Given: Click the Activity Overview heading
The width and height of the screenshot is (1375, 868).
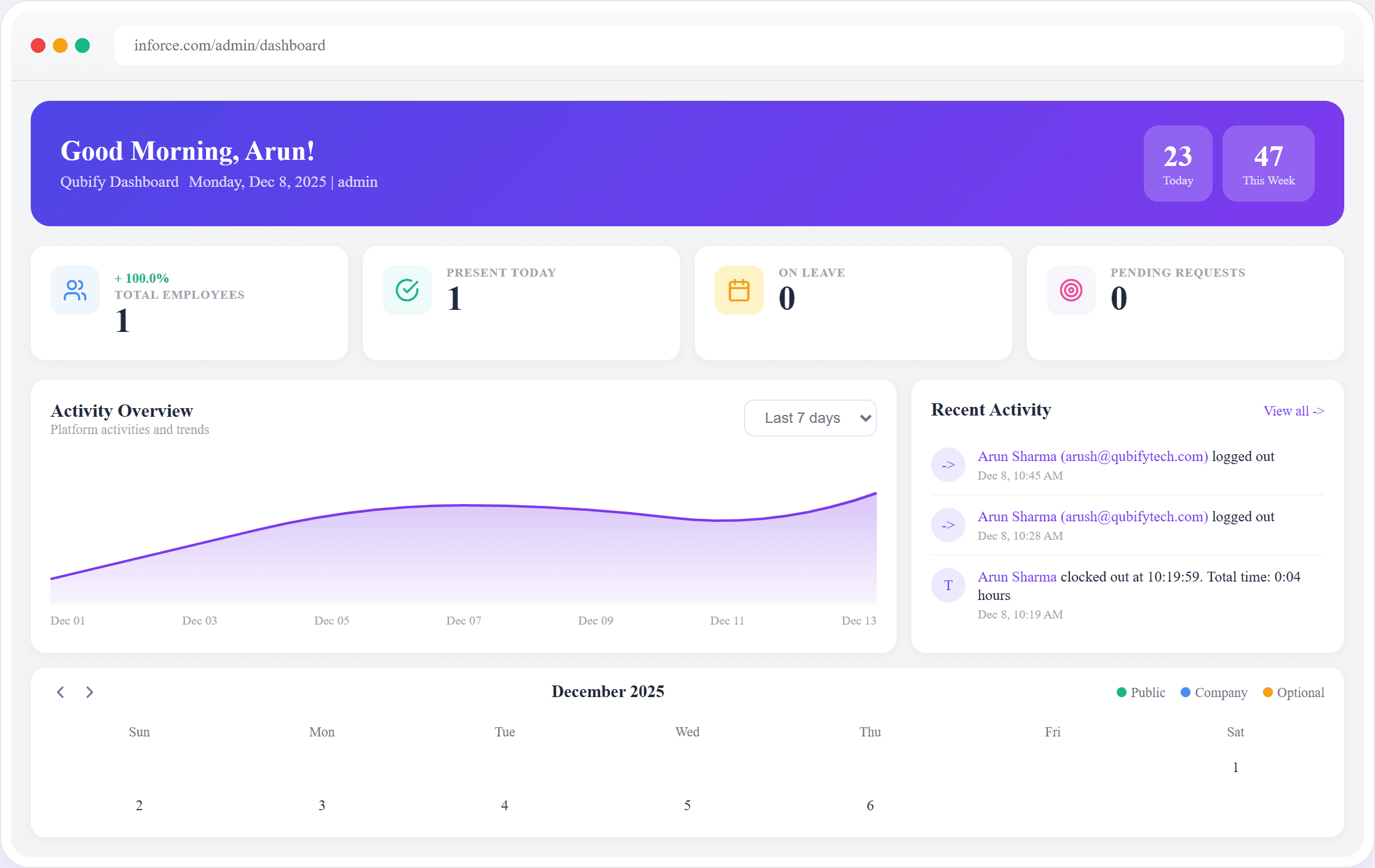Looking at the screenshot, I should [x=122, y=411].
